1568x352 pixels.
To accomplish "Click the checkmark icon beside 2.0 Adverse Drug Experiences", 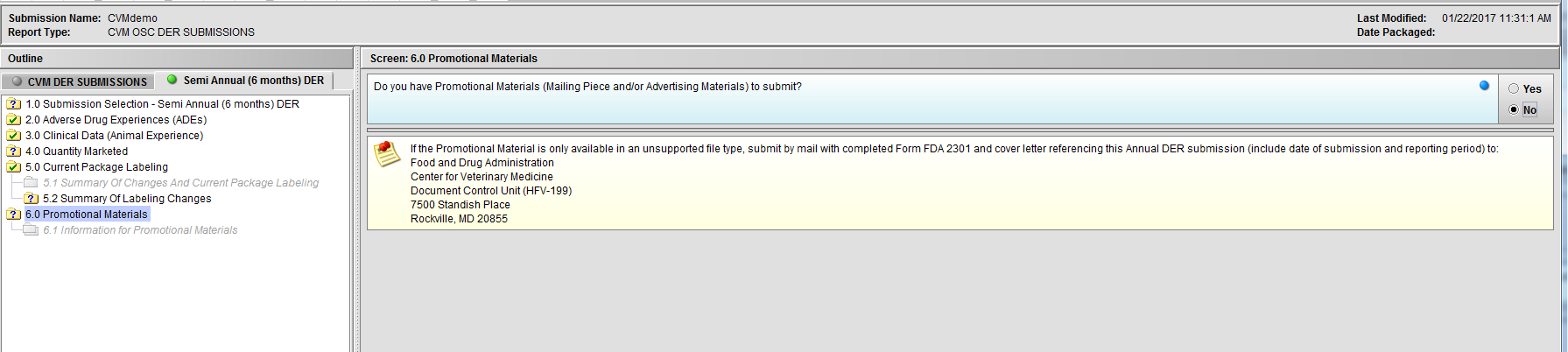I will pyautogui.click(x=14, y=120).
